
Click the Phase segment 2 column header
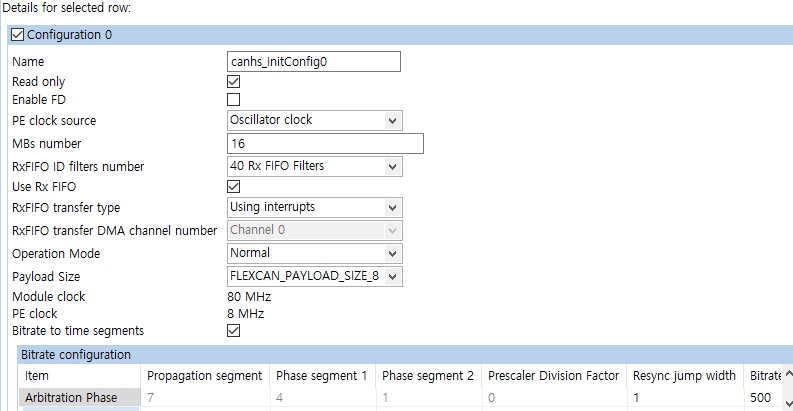(428, 375)
